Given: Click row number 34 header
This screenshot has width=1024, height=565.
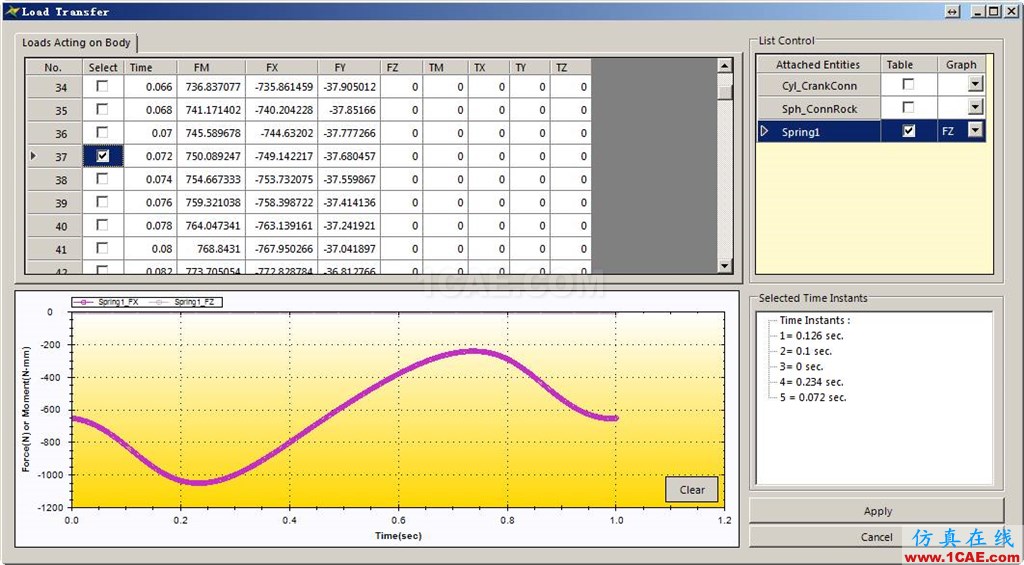Looking at the screenshot, I should coord(54,87).
